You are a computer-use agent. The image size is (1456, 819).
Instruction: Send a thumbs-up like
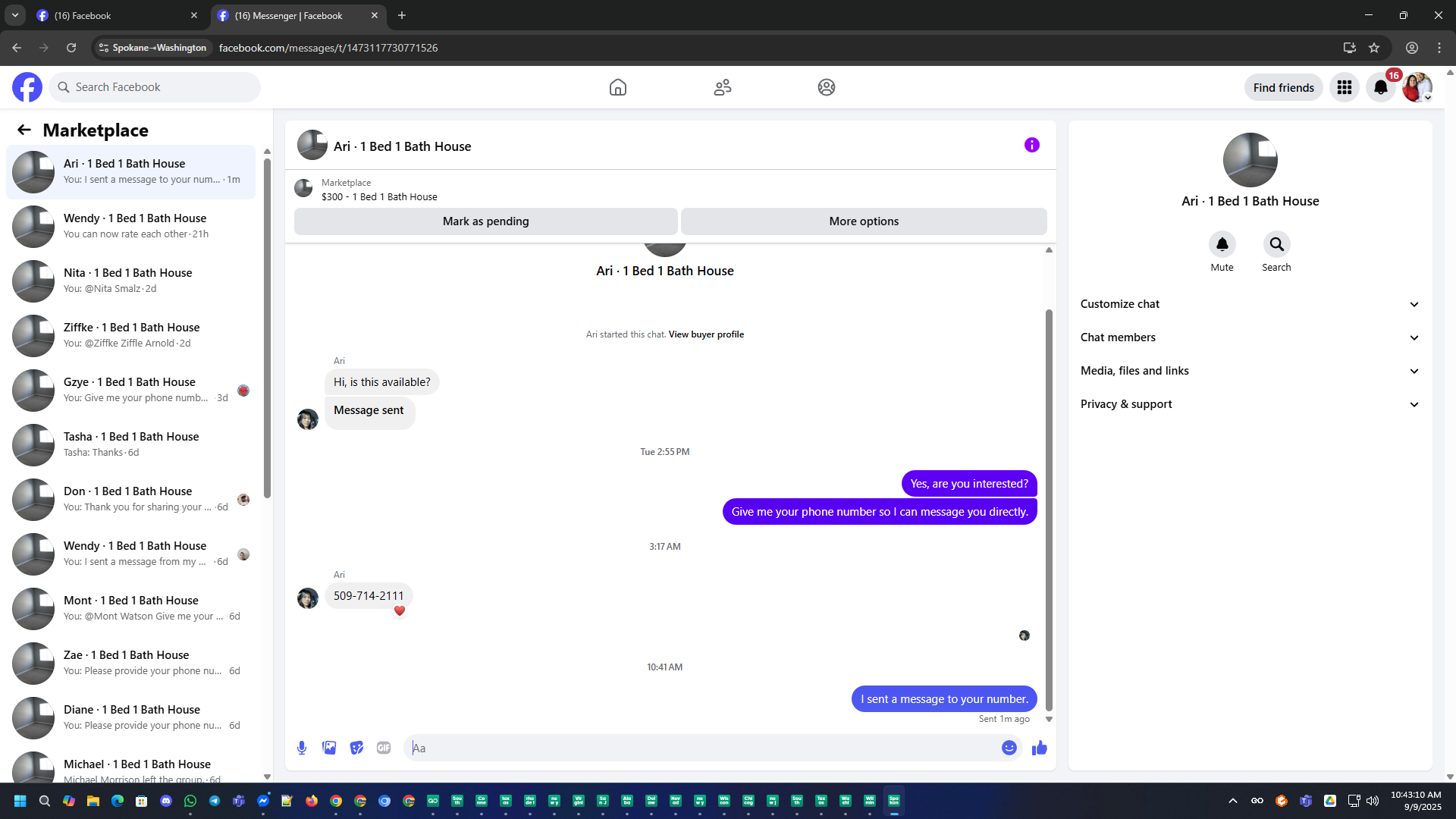[x=1039, y=748]
